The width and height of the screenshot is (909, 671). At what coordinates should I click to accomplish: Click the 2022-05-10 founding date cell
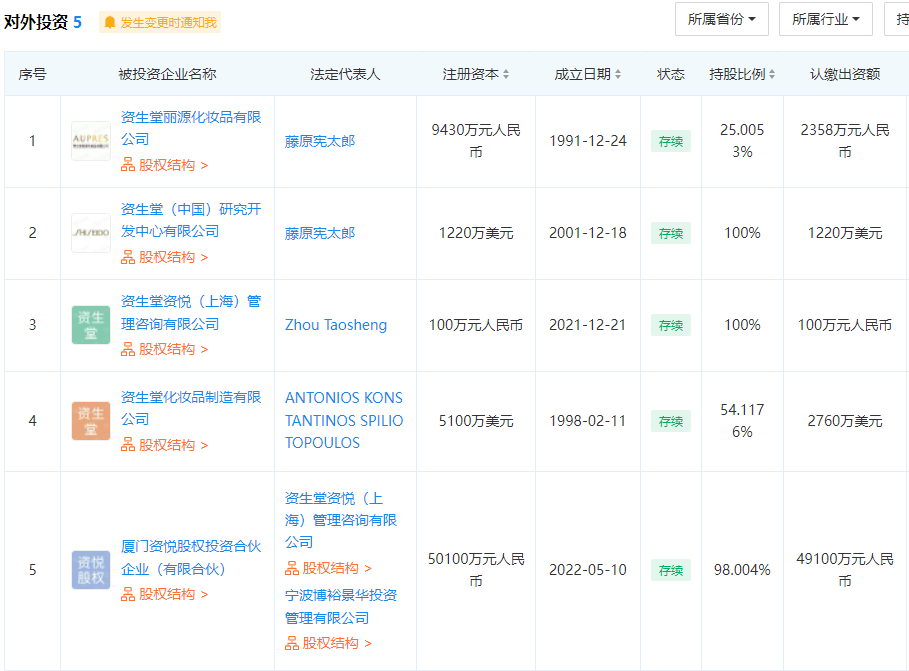[588, 570]
